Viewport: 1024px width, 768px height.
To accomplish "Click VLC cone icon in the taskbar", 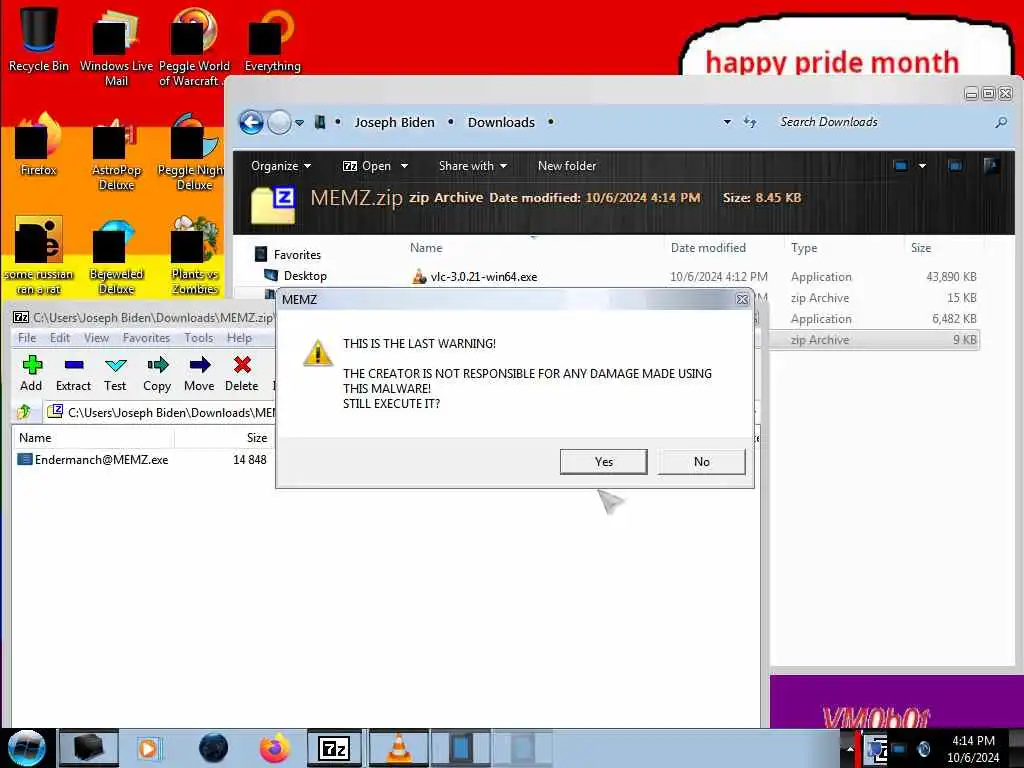I will [x=399, y=748].
